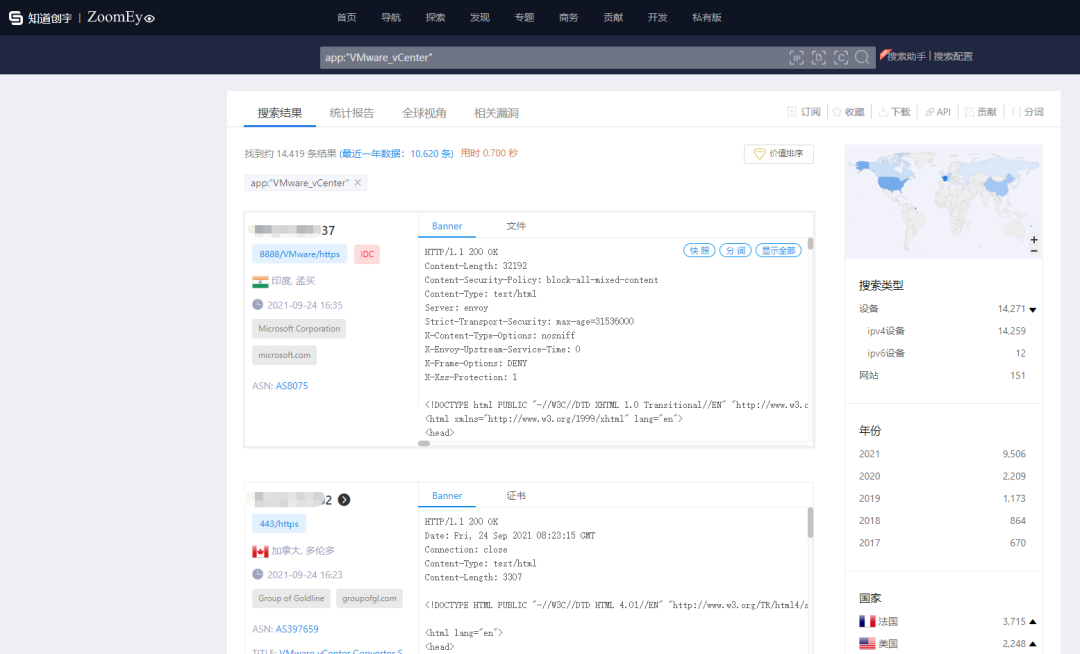
Task: Click the clock icon beside 2021-09-24 16:35
Action: (258, 304)
